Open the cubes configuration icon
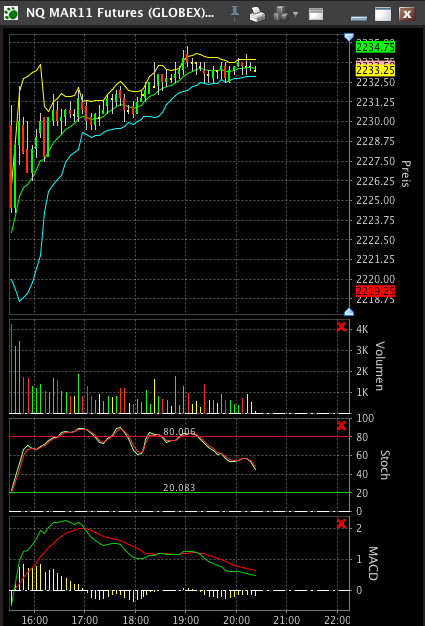This screenshot has width=425, height=626. click(281, 14)
